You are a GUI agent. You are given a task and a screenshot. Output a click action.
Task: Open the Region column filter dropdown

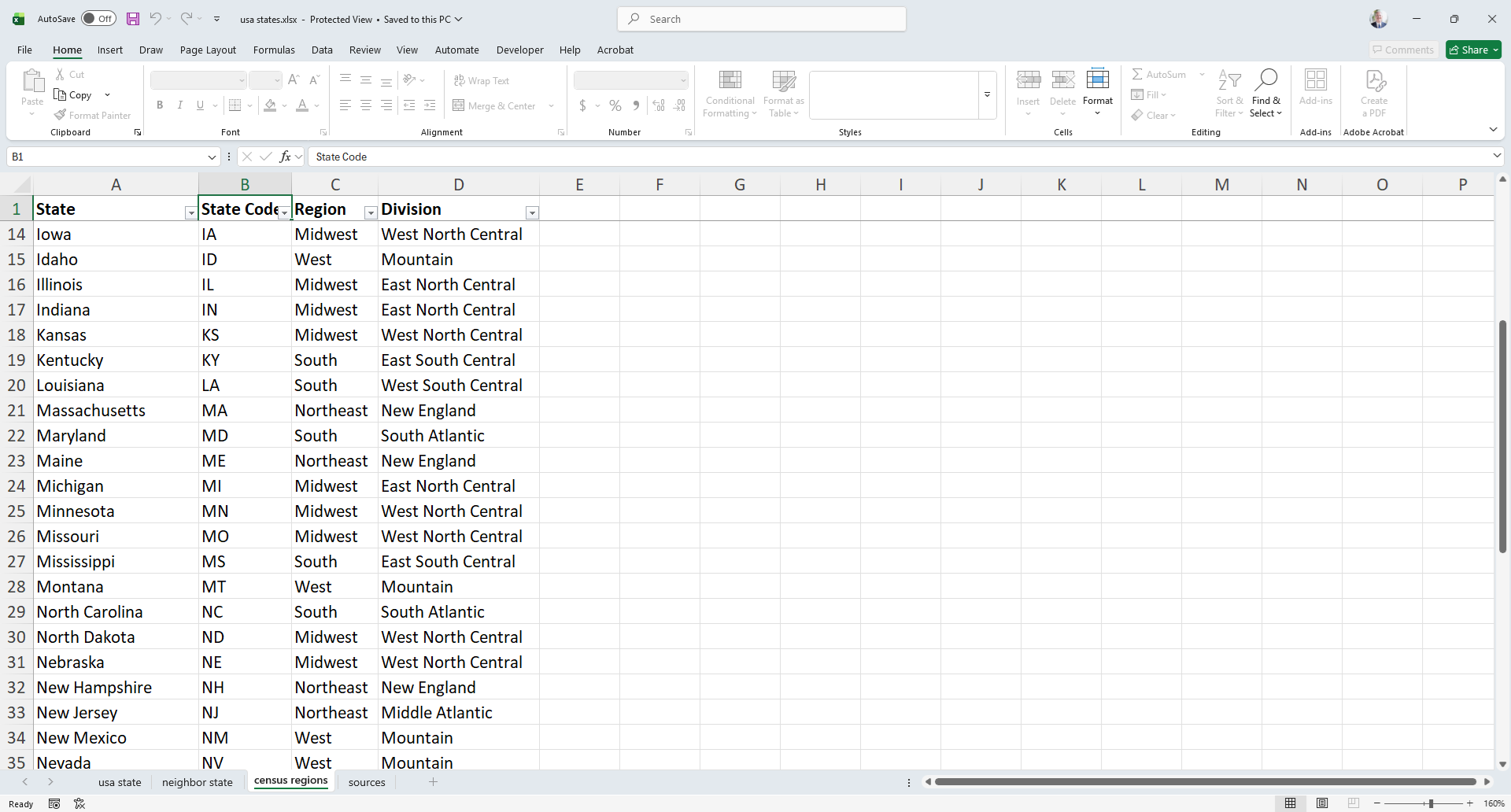pyautogui.click(x=370, y=213)
